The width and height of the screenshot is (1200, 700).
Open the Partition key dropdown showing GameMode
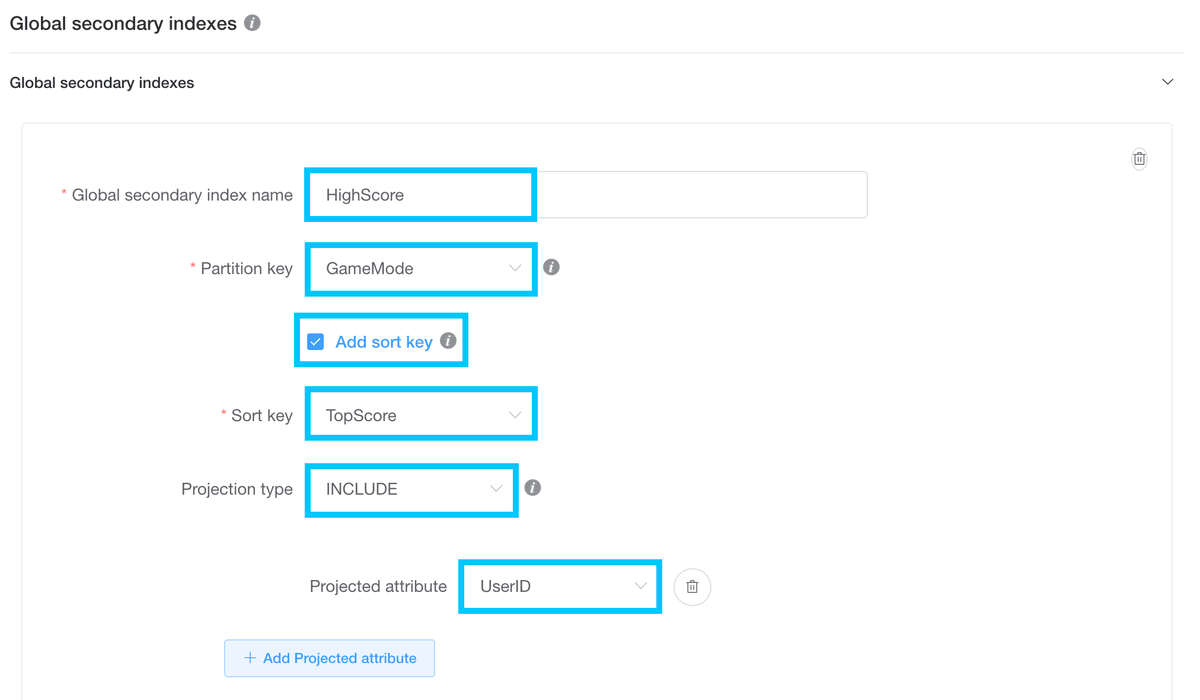tap(420, 268)
